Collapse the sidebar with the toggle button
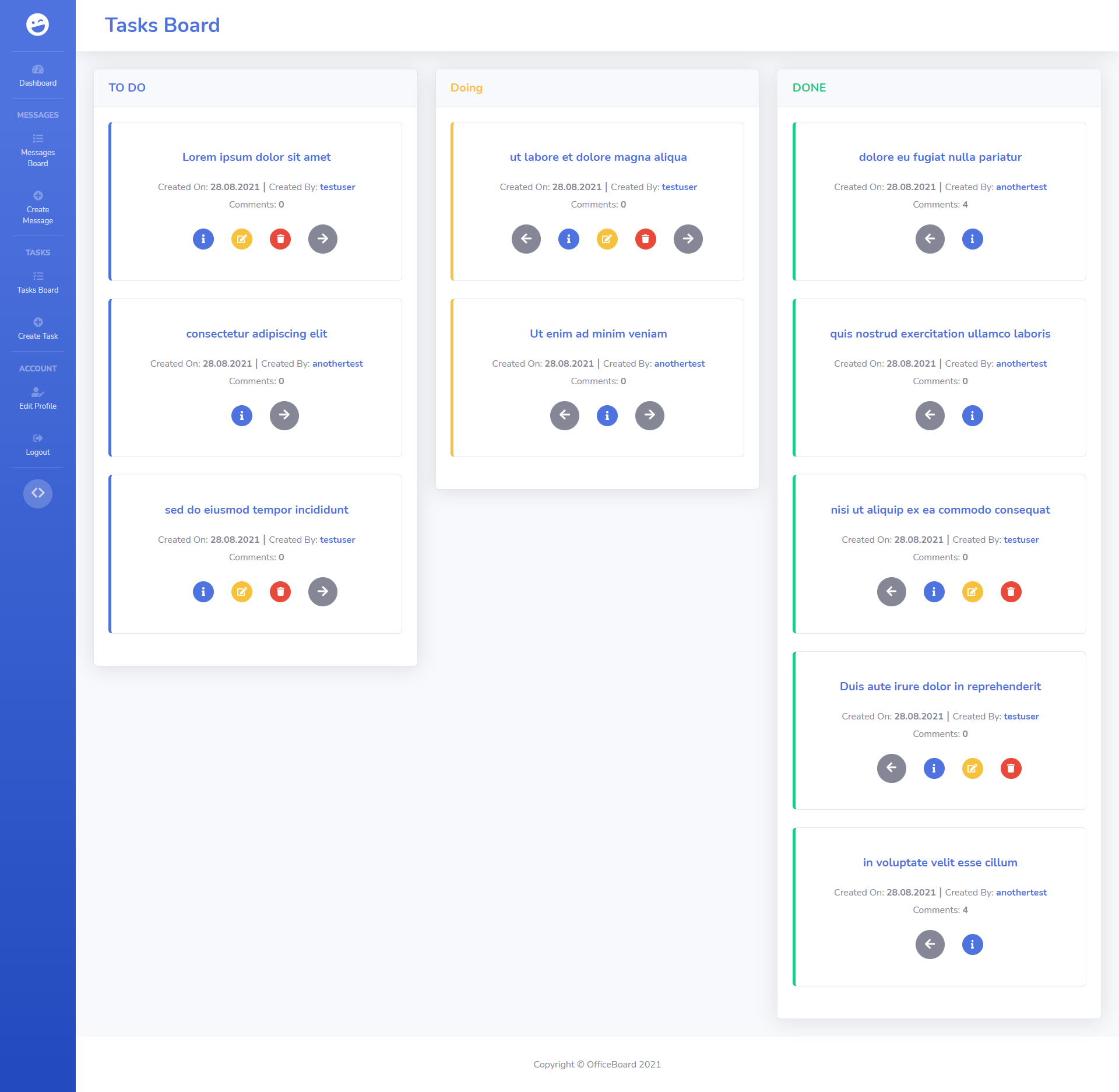 coord(38,493)
